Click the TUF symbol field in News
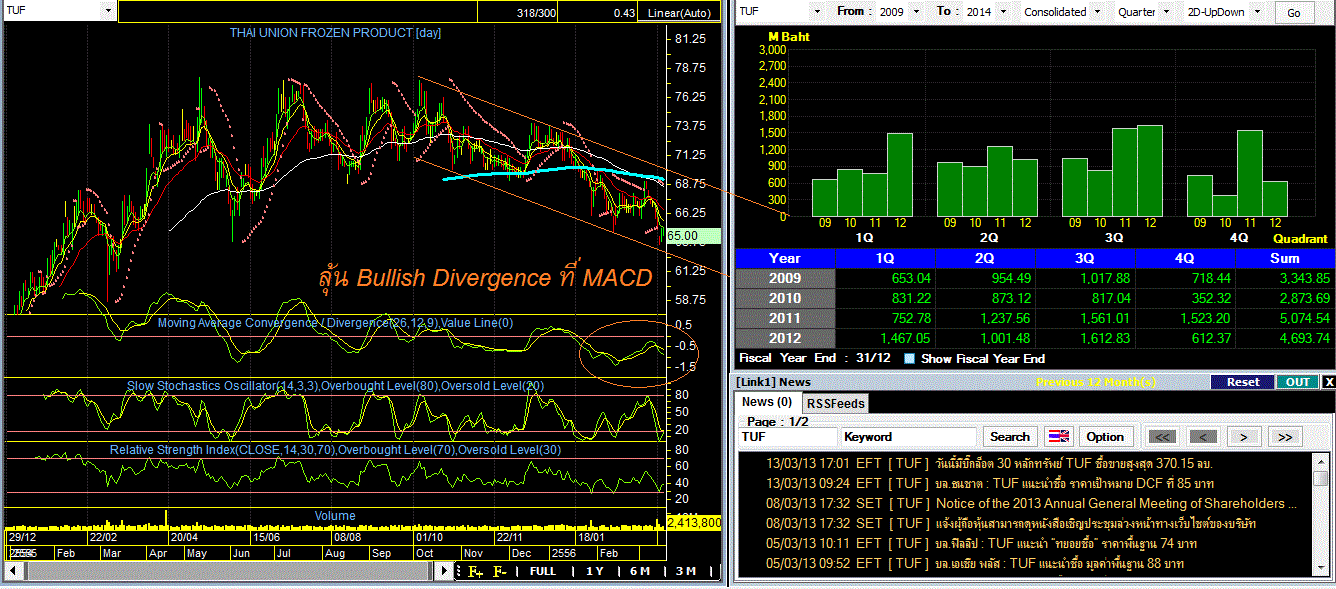 (x=788, y=437)
